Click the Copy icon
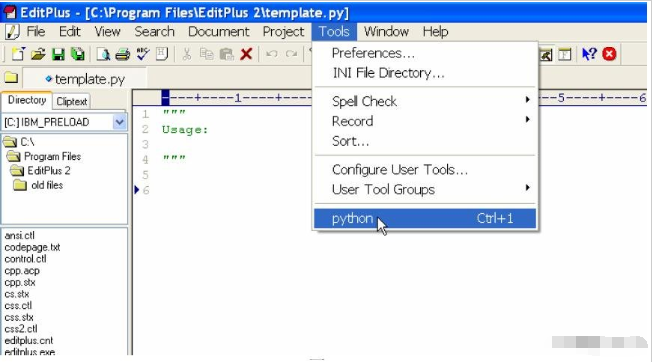This screenshot has height=362, width=652. pos(206,54)
